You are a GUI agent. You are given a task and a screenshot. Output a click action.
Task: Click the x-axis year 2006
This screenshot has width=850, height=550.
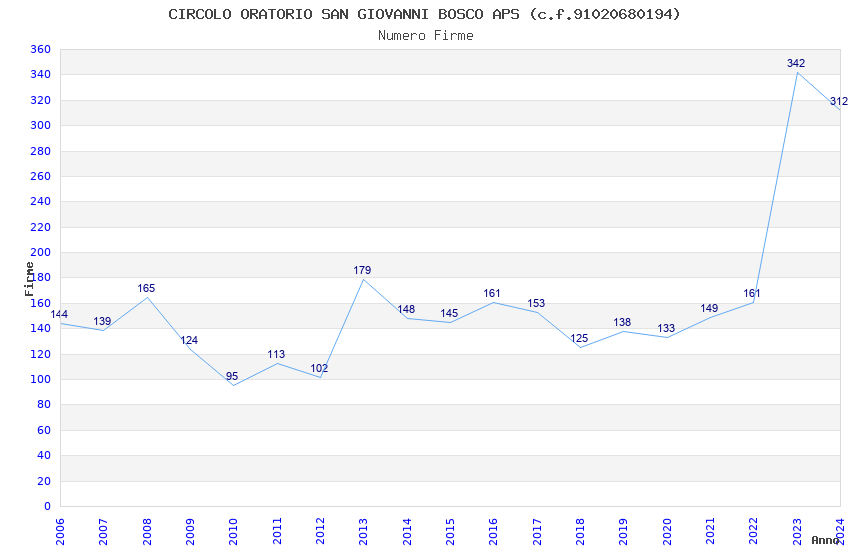[x=60, y=532]
